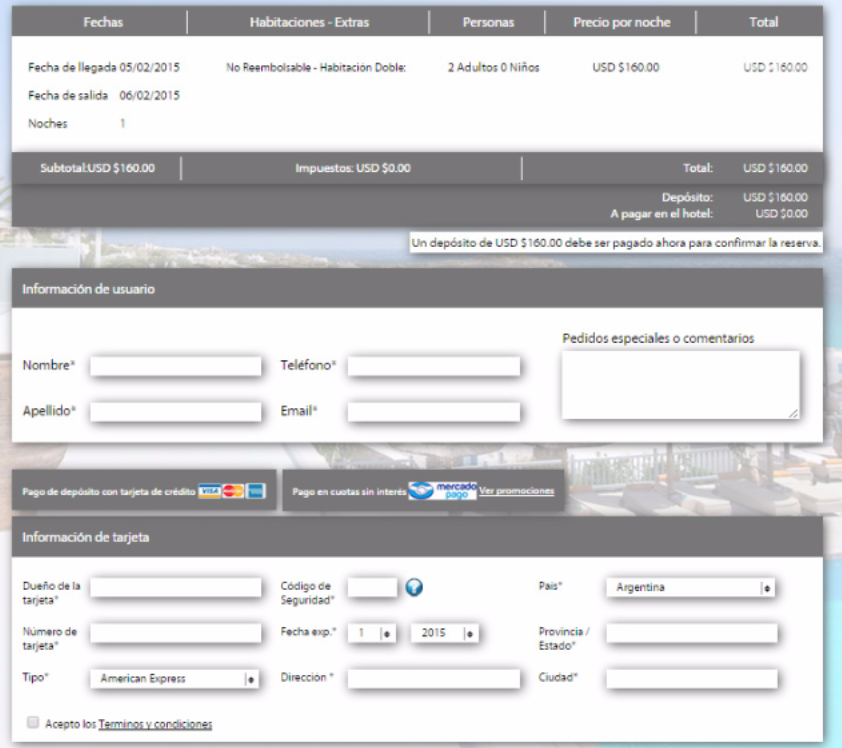Click the Código de Seguridad field

pos(372,587)
